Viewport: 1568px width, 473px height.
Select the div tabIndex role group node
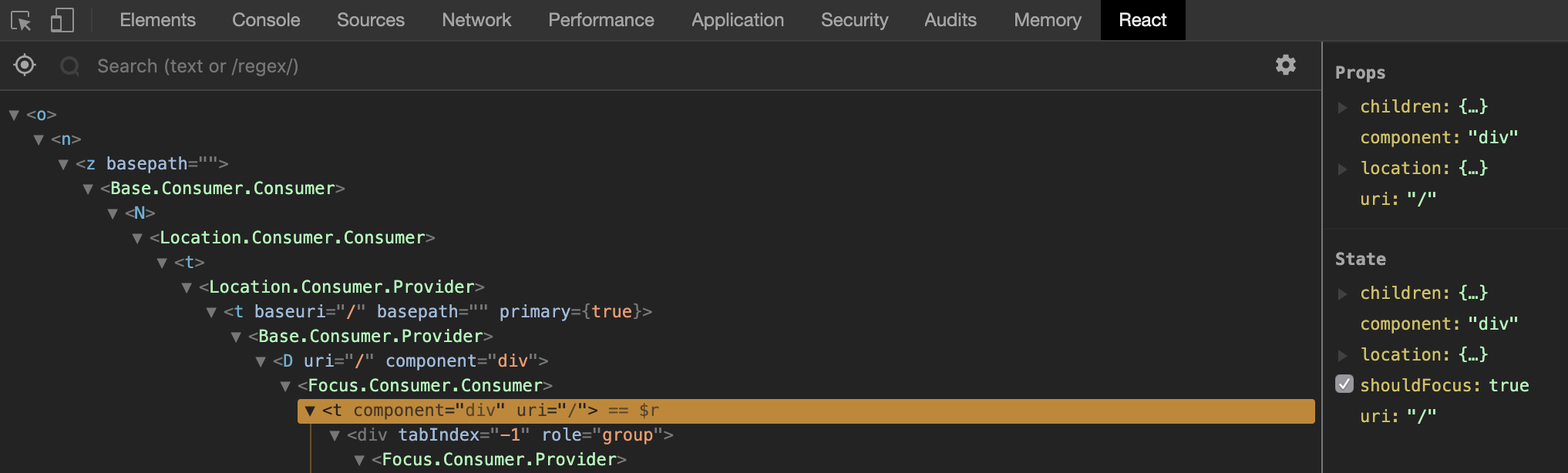[x=510, y=435]
